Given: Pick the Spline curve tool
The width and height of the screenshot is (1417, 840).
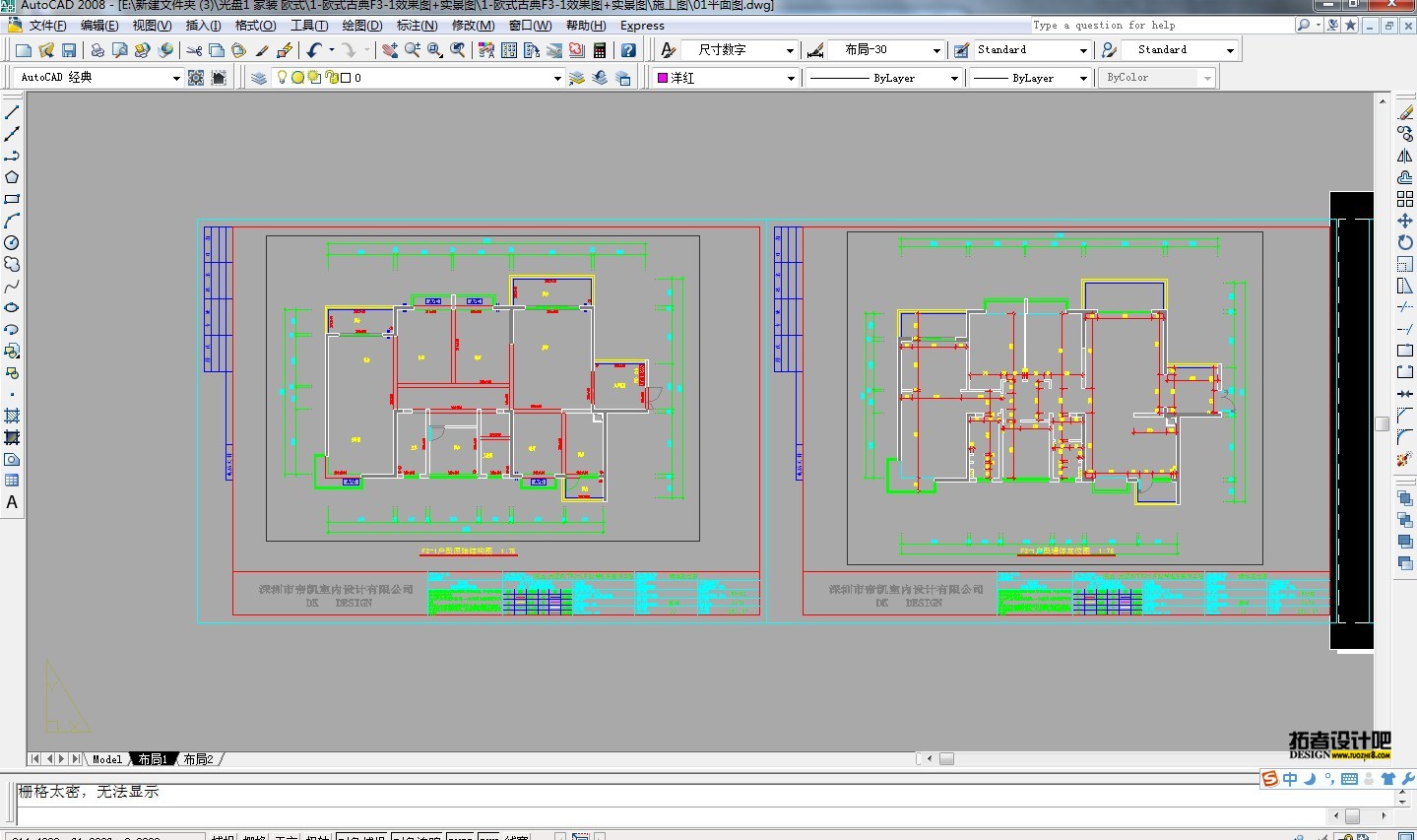Looking at the screenshot, I should (12, 286).
